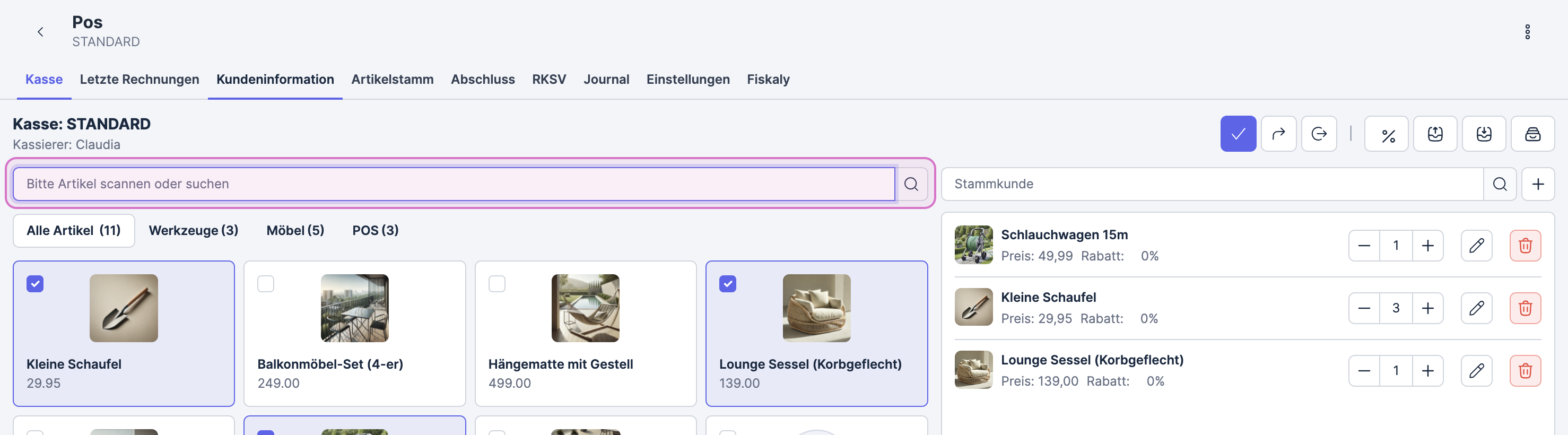The width and height of the screenshot is (1568, 435).
Task: Check the Balkonmöbel-Set (4-er) checkbox
Action: 266,283
